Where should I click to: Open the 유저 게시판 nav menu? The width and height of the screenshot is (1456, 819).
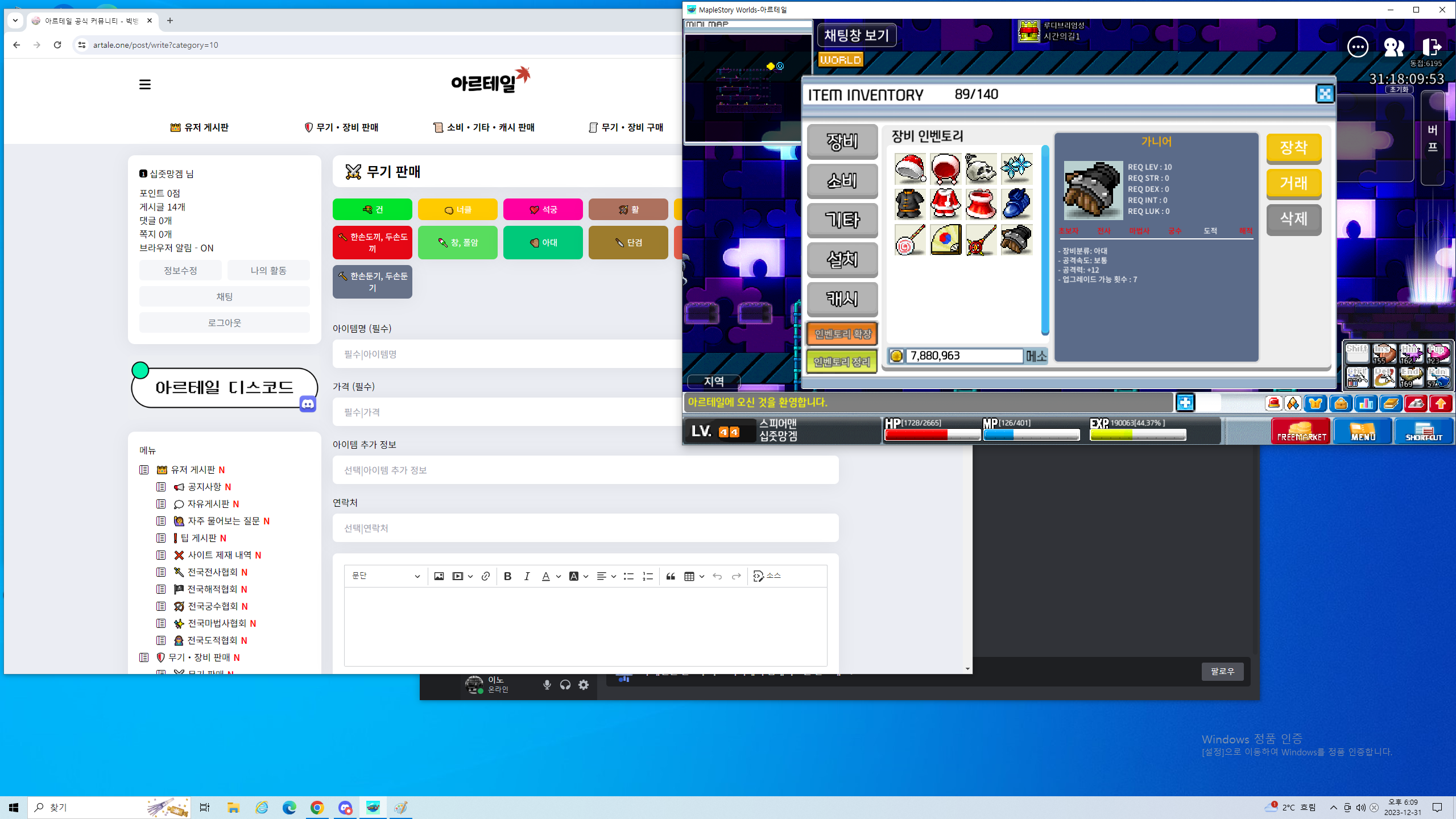[x=199, y=127]
